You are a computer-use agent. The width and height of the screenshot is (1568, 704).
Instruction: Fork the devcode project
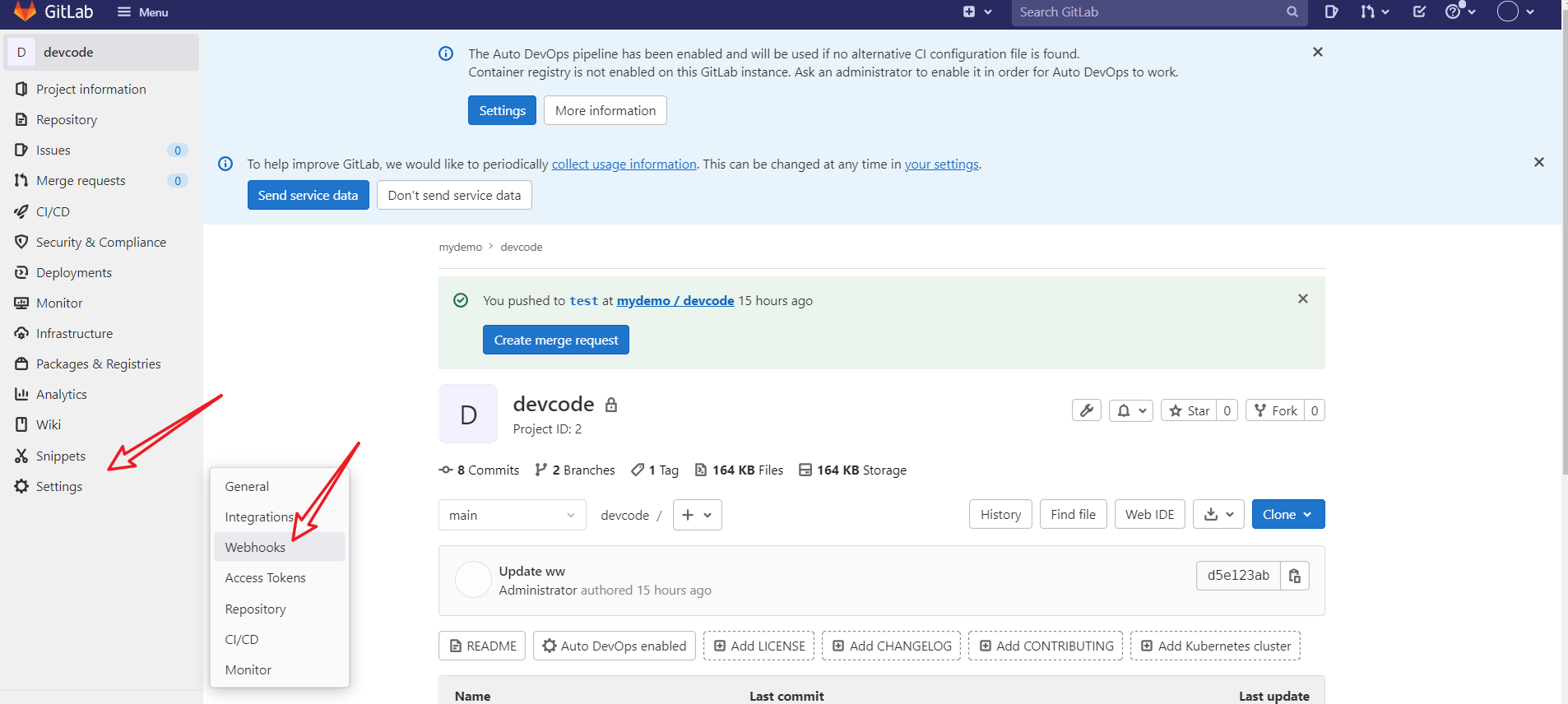1276,410
